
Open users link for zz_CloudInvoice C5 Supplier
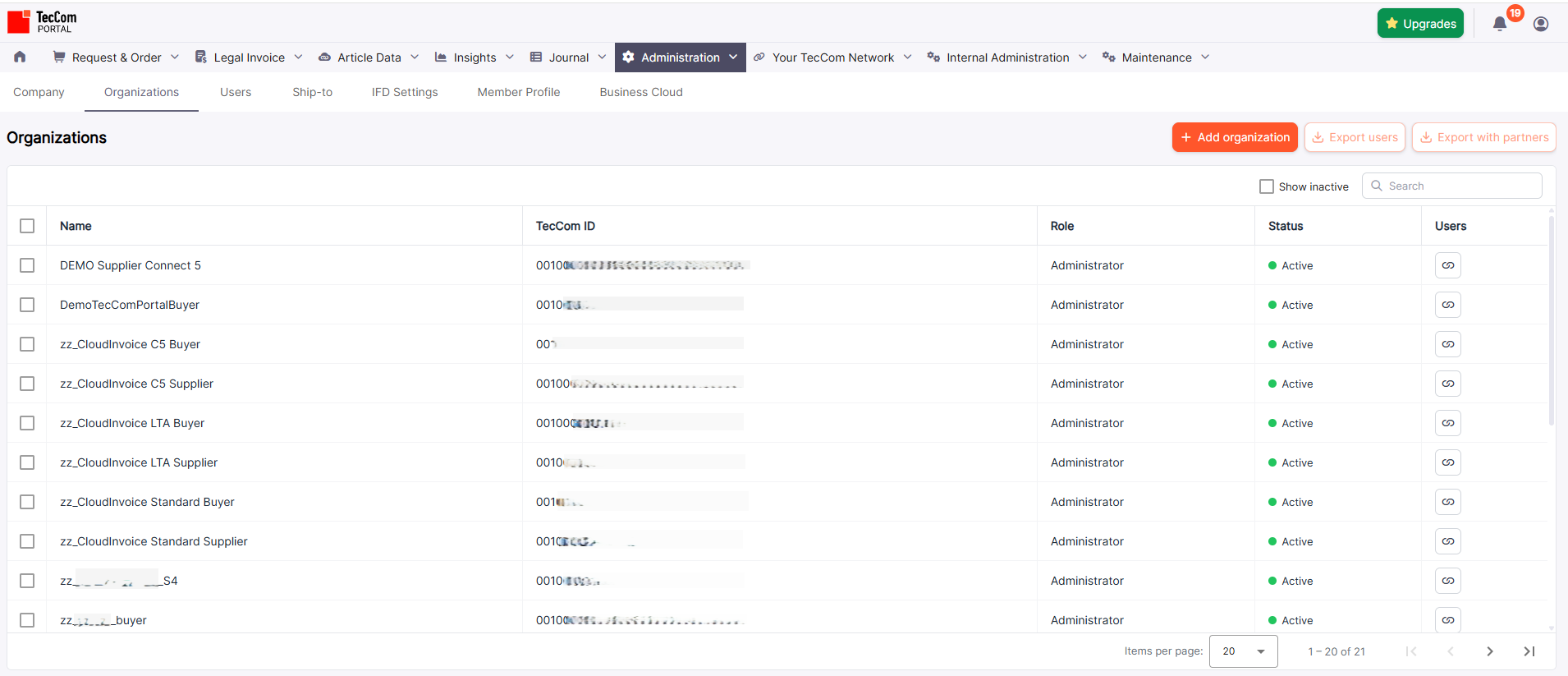point(1448,384)
